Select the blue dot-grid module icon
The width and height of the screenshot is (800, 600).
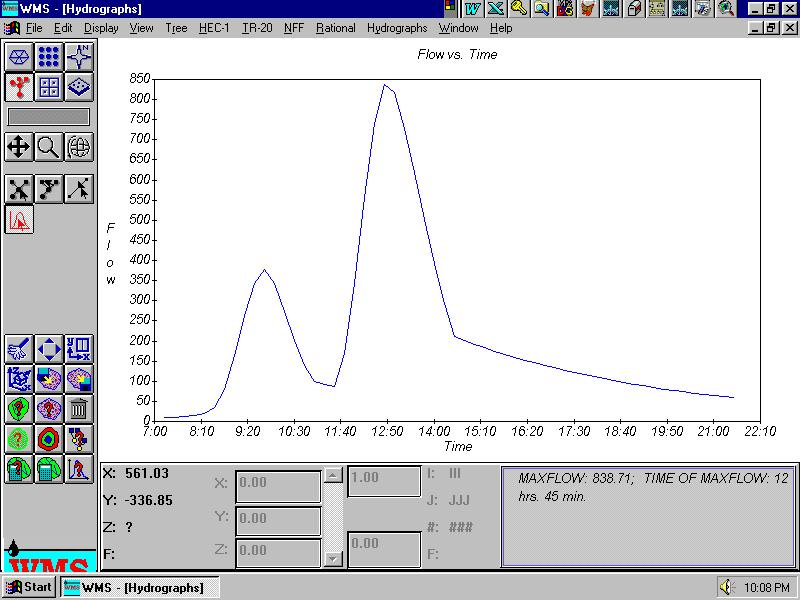[49, 57]
